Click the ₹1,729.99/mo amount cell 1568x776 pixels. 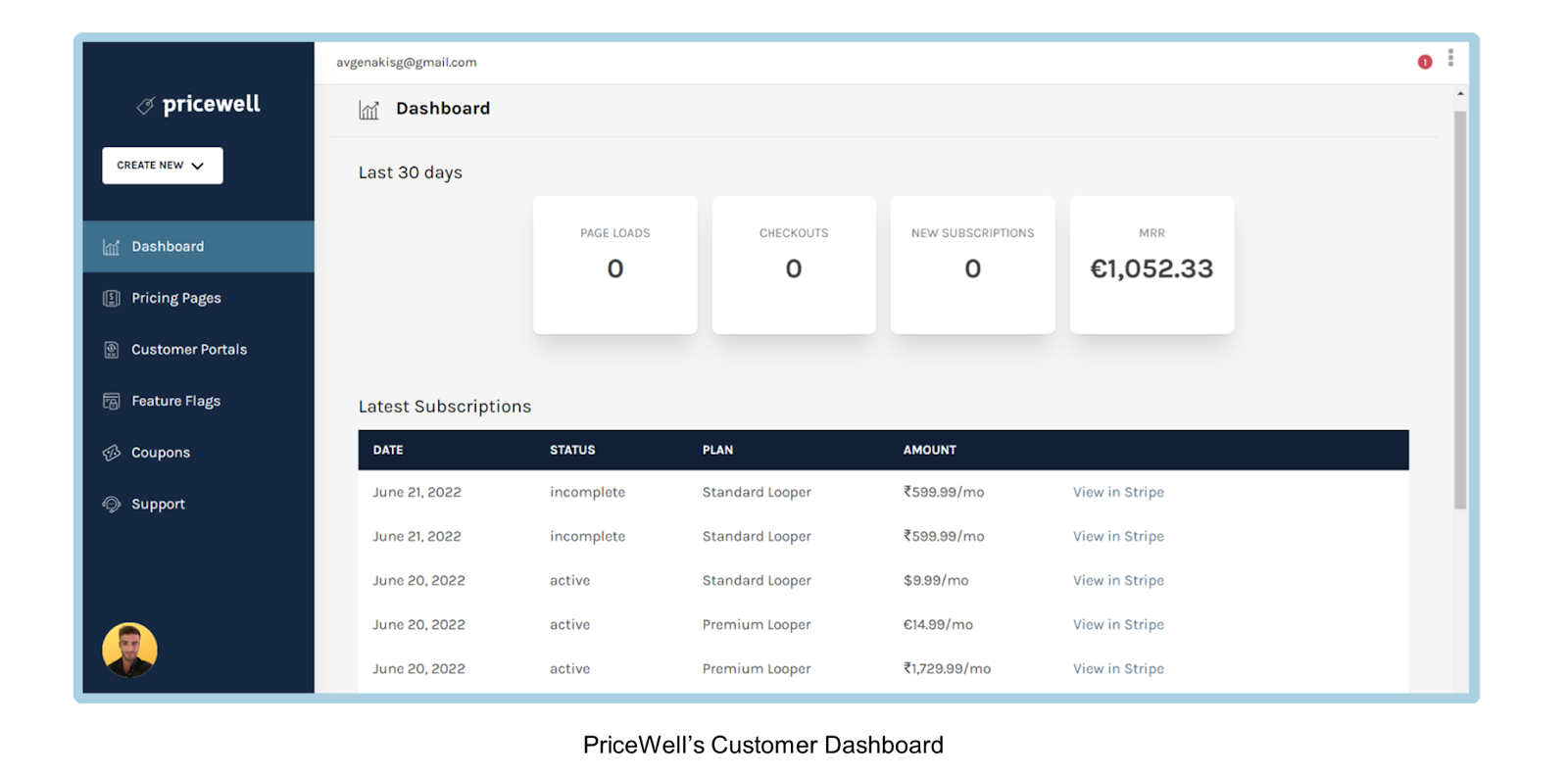click(947, 668)
